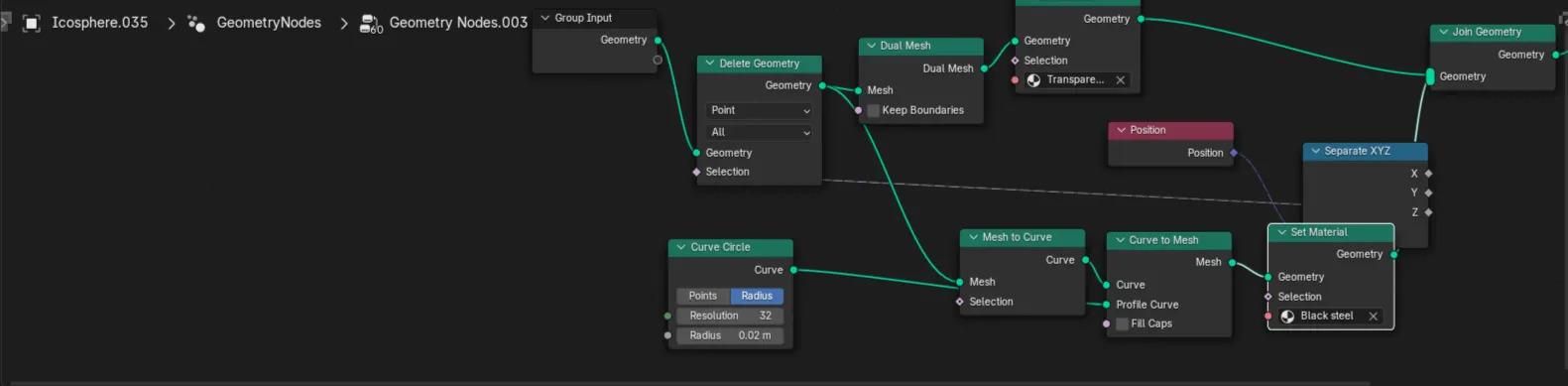Collapse the Delete Geometry node

tap(709, 64)
